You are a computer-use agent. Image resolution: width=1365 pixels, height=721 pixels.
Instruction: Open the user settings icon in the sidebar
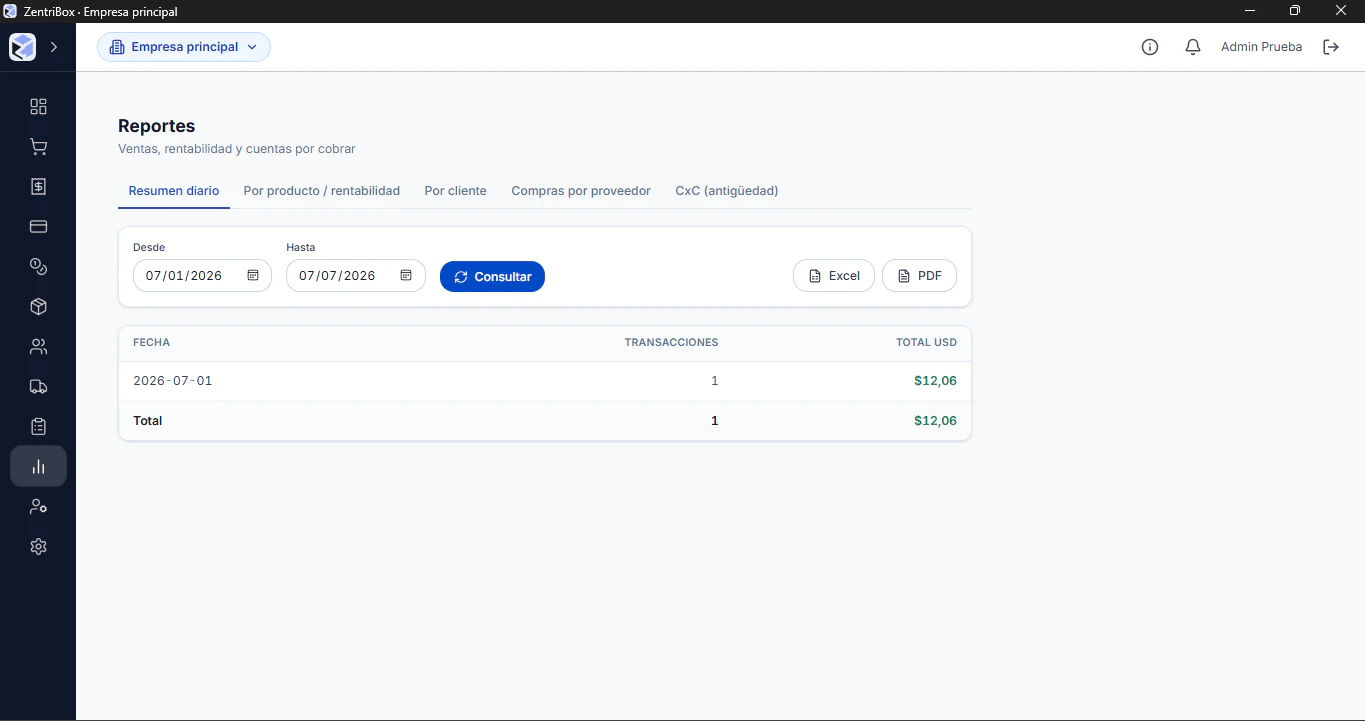(38, 507)
